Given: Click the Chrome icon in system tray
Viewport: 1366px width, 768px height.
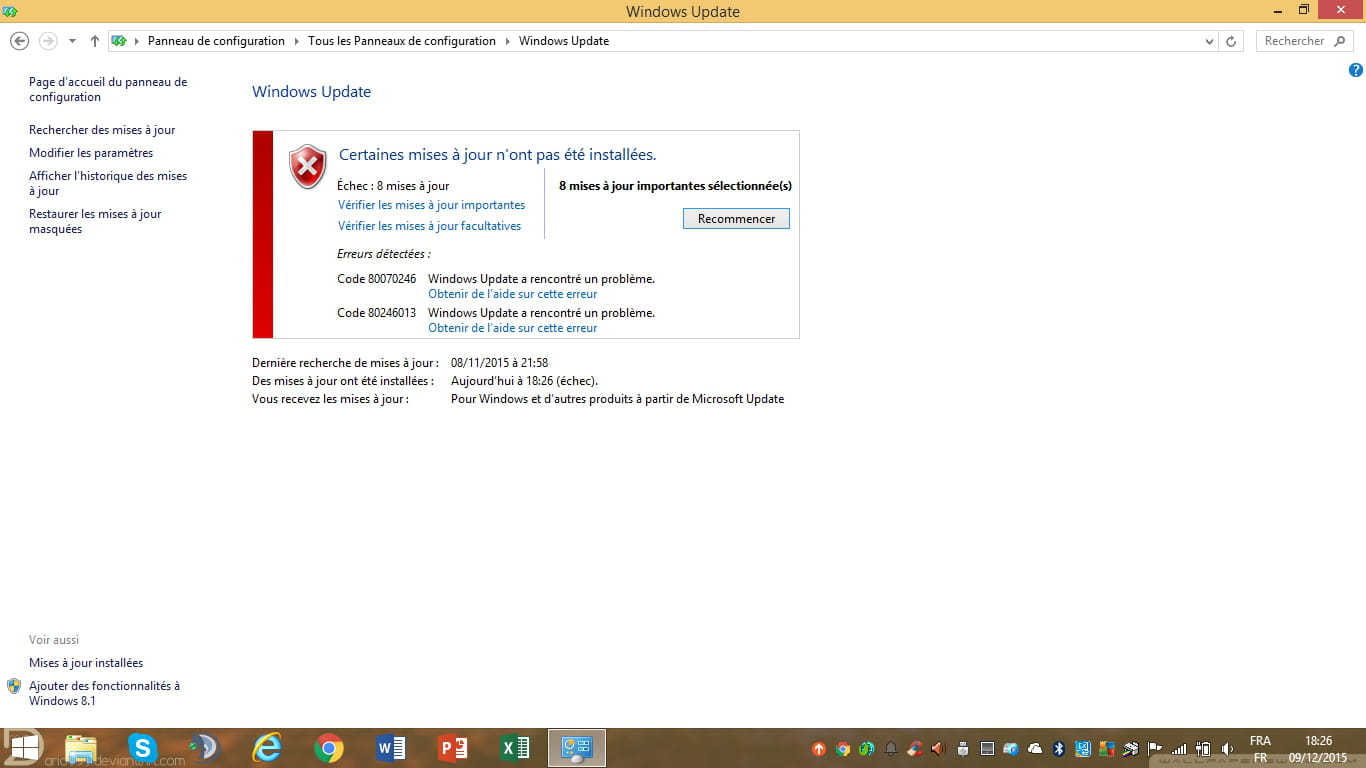Looking at the screenshot, I should [x=843, y=748].
